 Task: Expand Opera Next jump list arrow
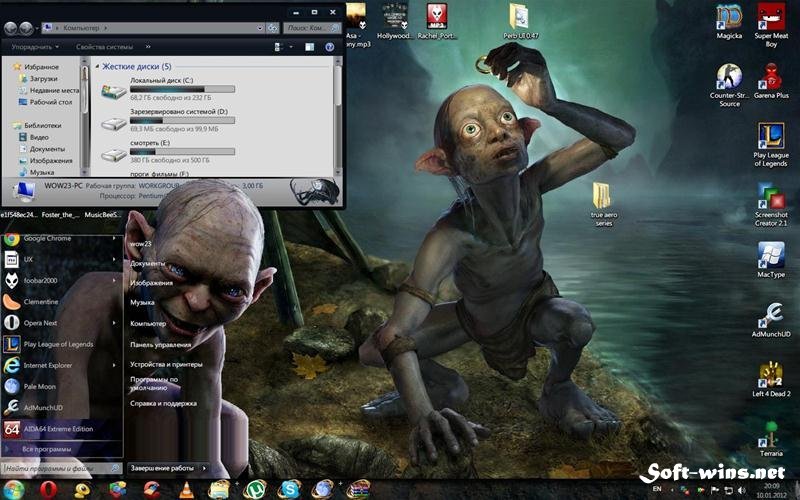pyautogui.click(x=114, y=323)
